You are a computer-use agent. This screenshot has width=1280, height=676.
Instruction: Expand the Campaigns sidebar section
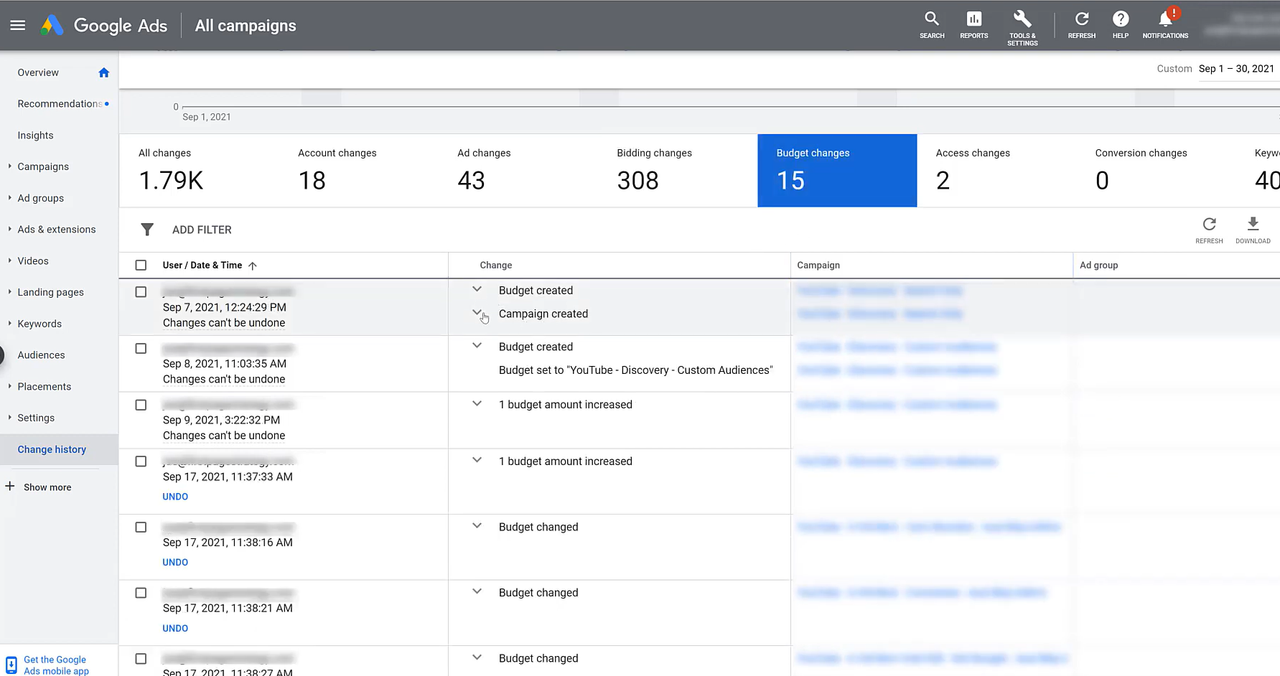click(x=9, y=167)
